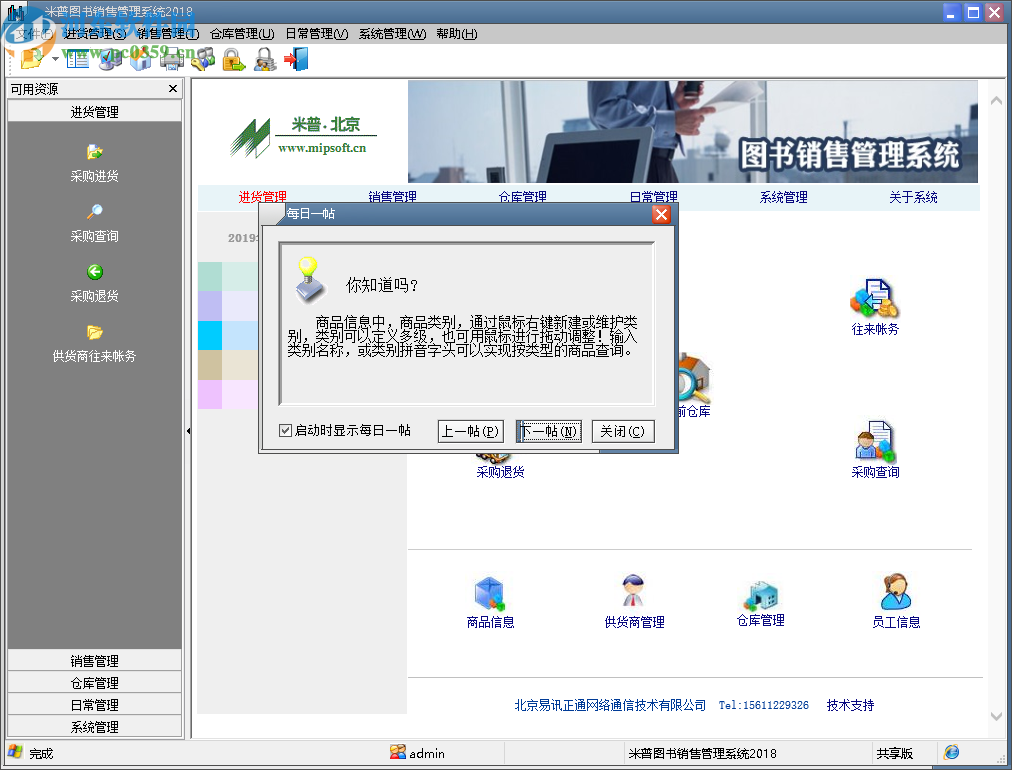Viewport: 1012px width, 770px height.
Task: Click the pink violet color cell
Action: point(210,394)
